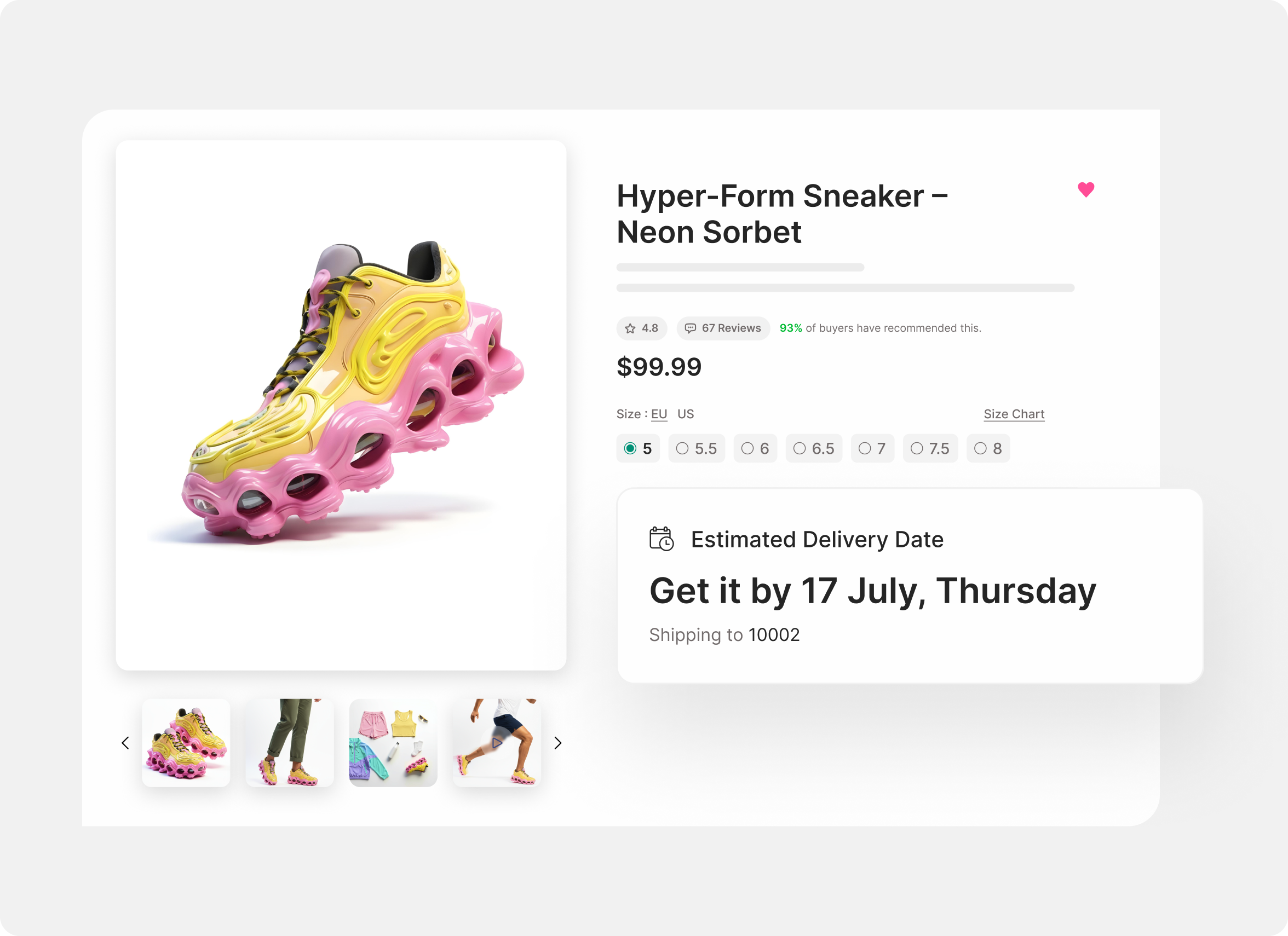This screenshot has height=936, width=1288.
Task: Play the running video thumbnail
Action: [x=497, y=742]
